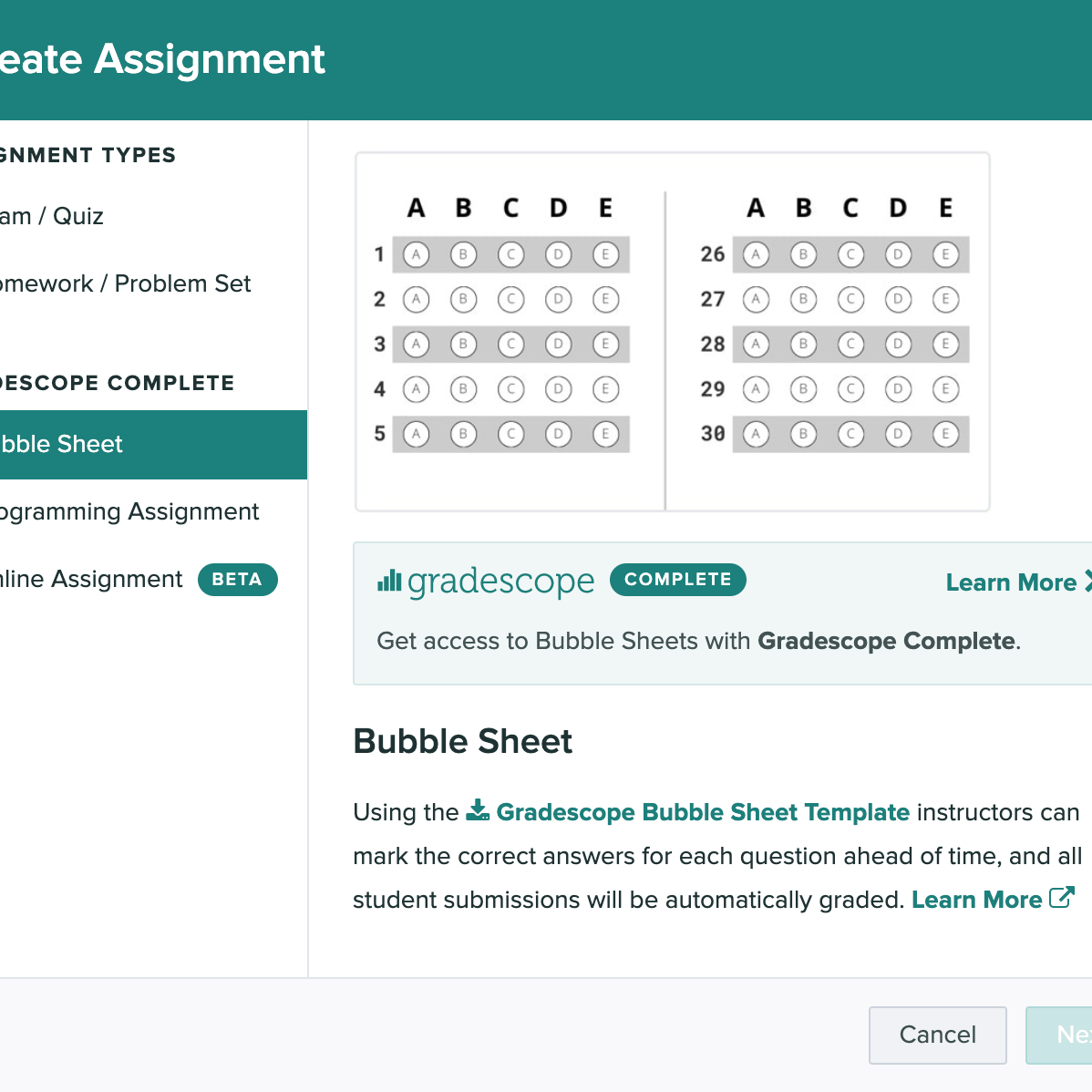The height and width of the screenshot is (1092, 1092).
Task: Open Learn More in the Gradescope Complete banner
Action: (1018, 582)
